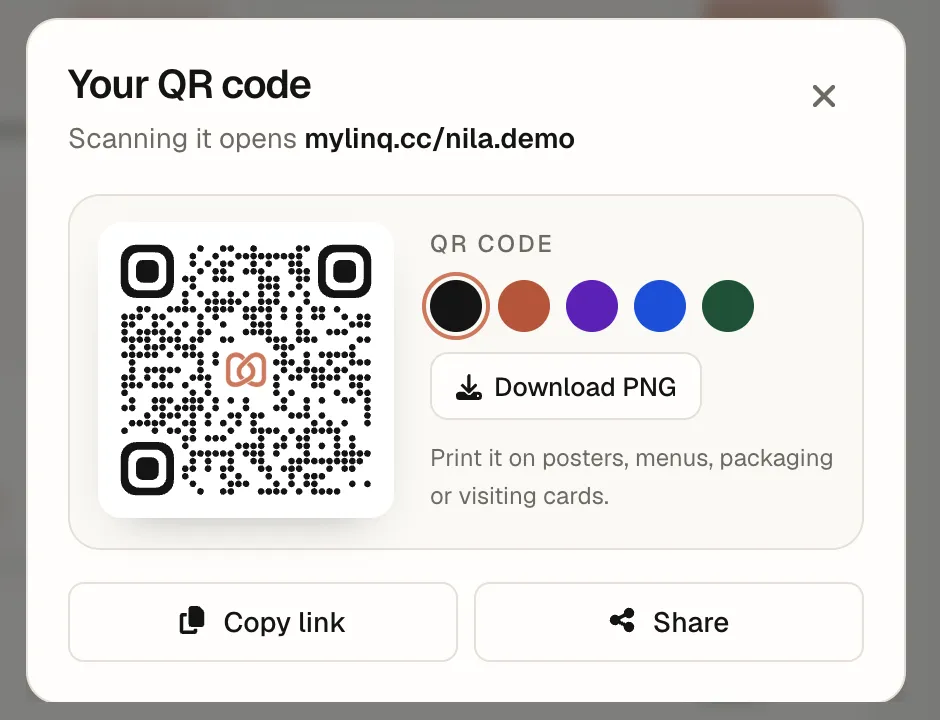This screenshot has height=720, width=940.
Task: Click the Copy link button
Action: coord(263,622)
